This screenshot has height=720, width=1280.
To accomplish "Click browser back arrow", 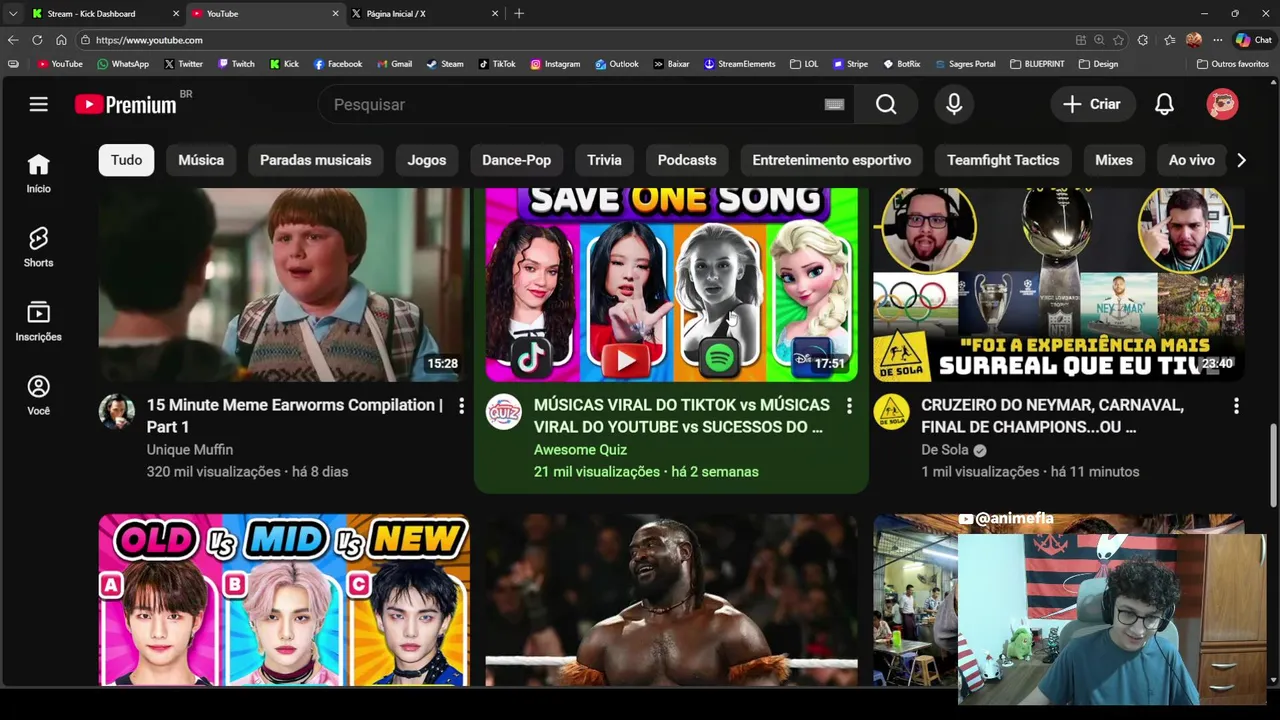I will [13, 40].
